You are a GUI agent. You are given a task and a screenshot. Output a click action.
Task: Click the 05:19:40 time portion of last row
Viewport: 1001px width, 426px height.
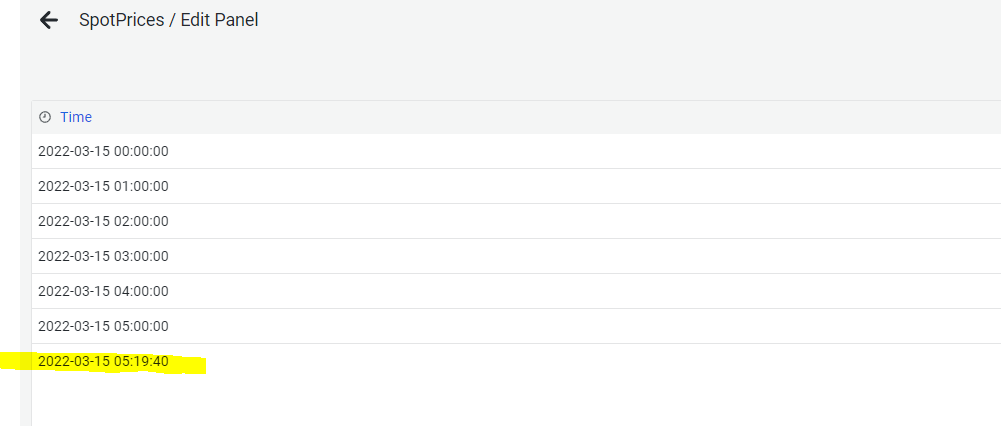tap(141, 361)
